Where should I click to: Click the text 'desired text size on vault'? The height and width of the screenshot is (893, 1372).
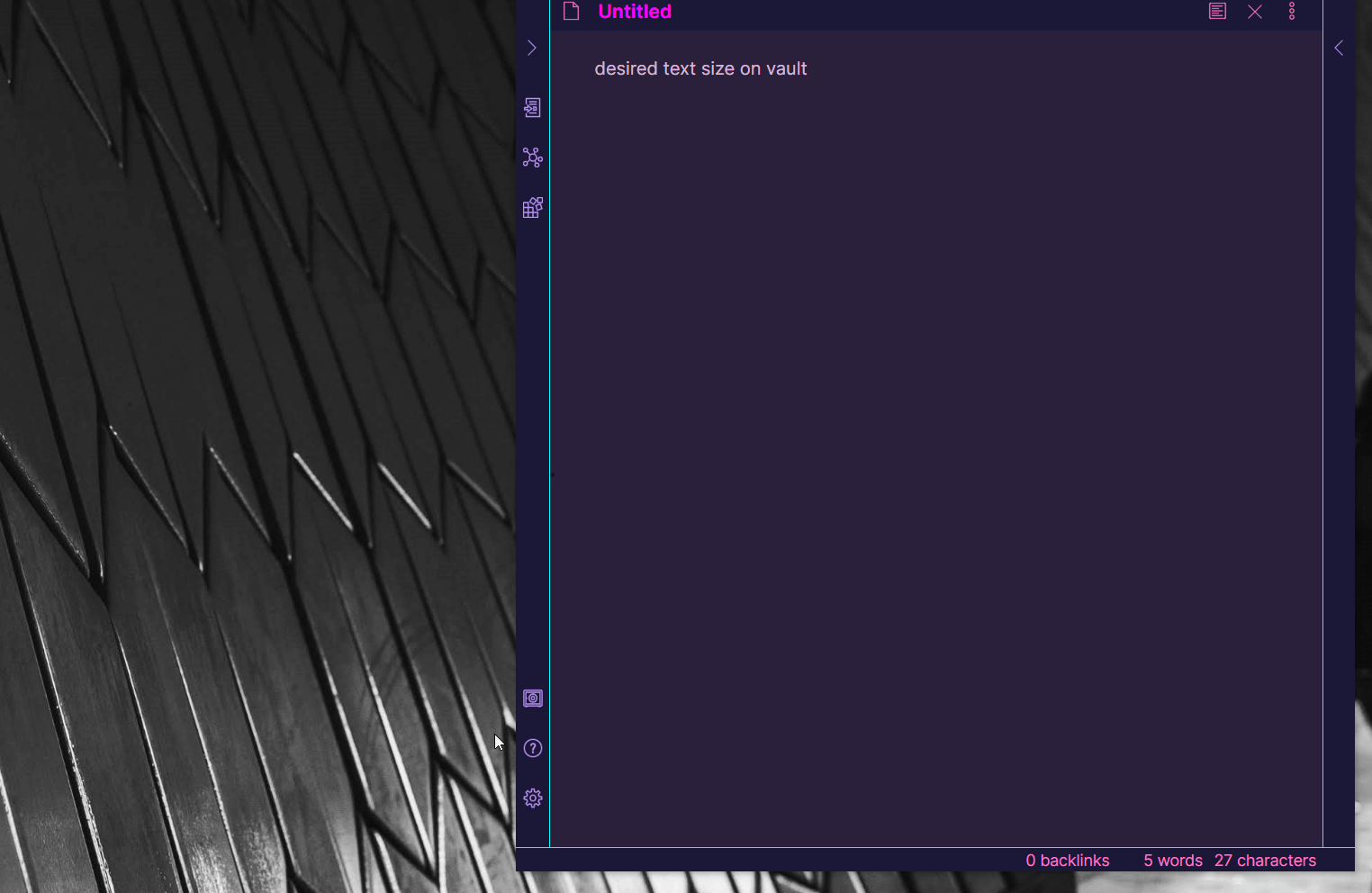click(700, 68)
